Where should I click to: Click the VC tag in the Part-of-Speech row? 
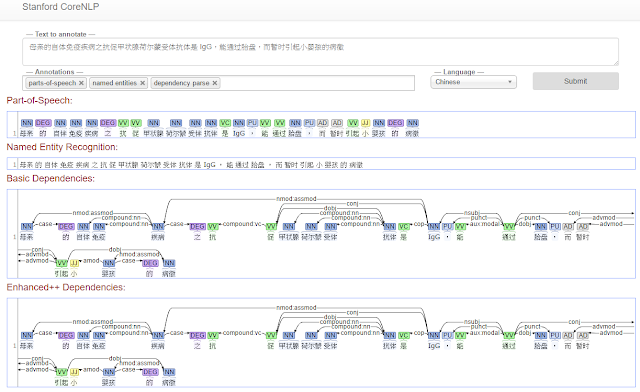(225, 123)
